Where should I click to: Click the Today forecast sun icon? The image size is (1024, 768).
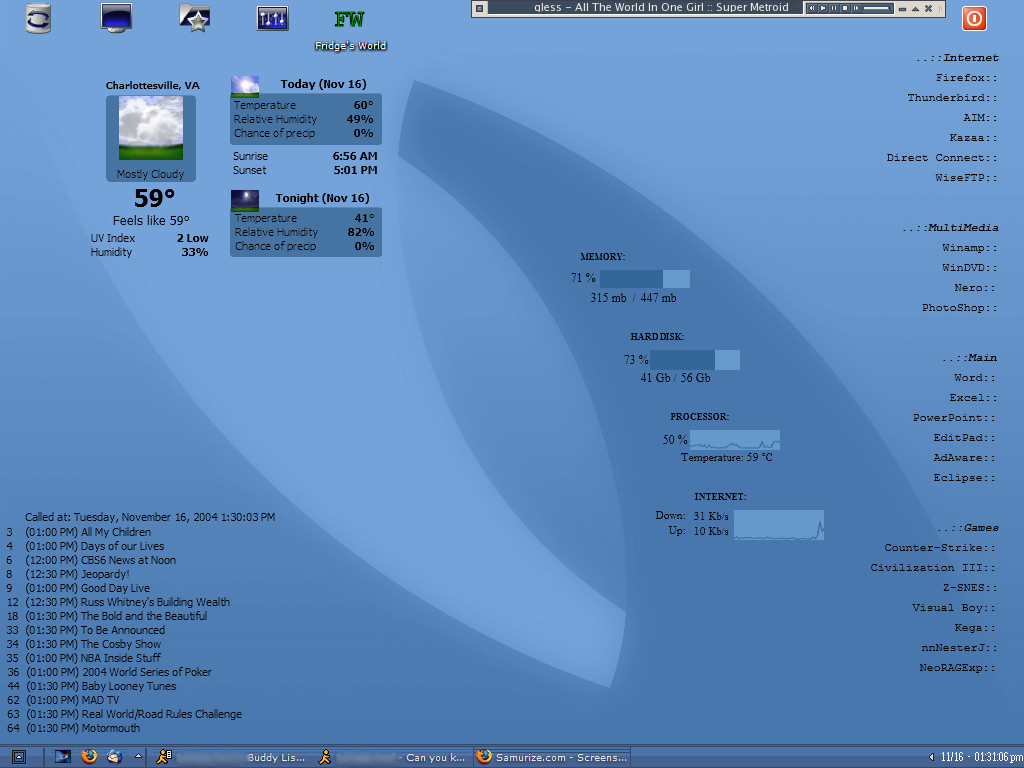(x=245, y=86)
